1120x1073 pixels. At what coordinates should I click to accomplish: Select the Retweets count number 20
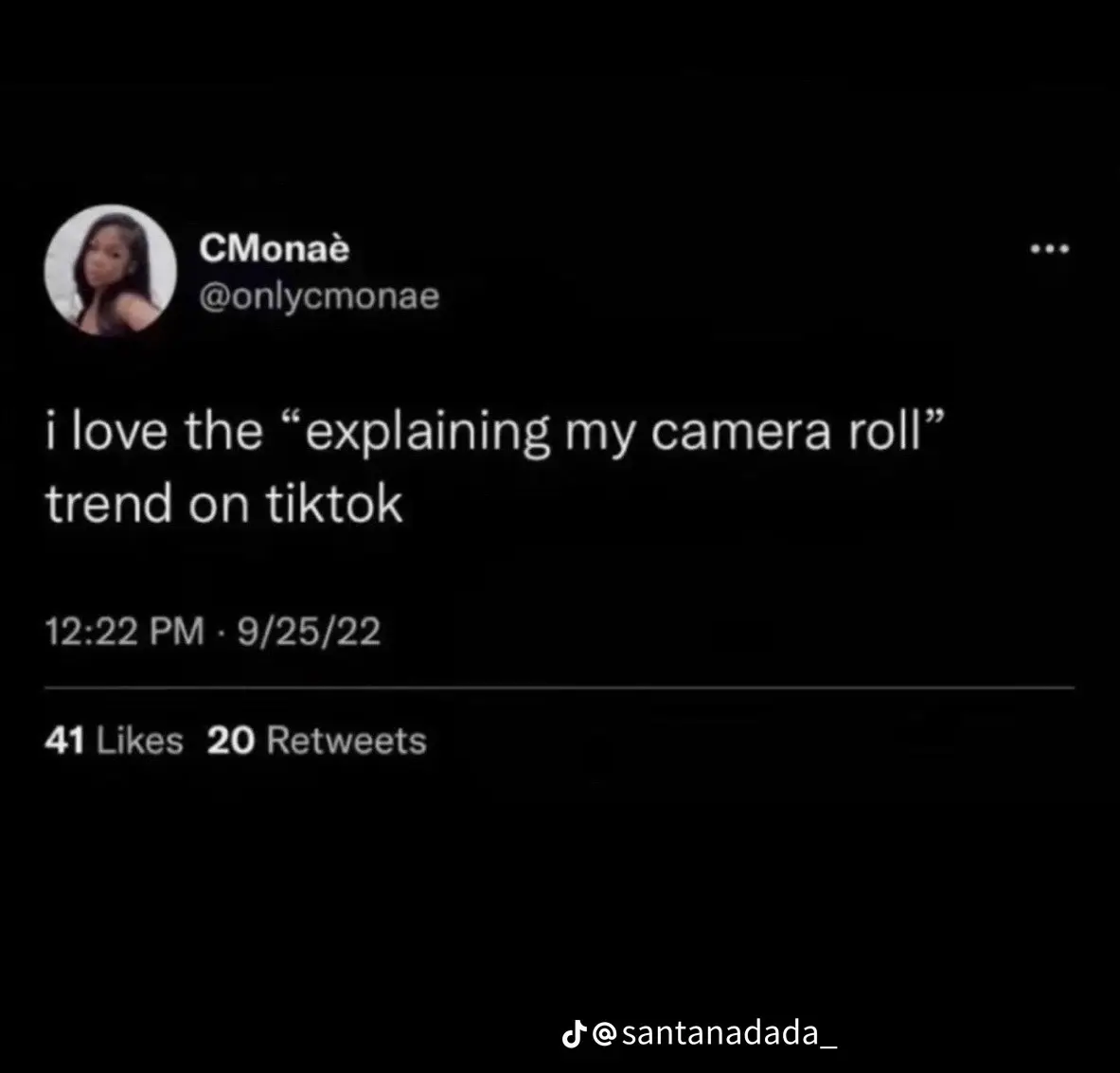pyautogui.click(x=230, y=740)
